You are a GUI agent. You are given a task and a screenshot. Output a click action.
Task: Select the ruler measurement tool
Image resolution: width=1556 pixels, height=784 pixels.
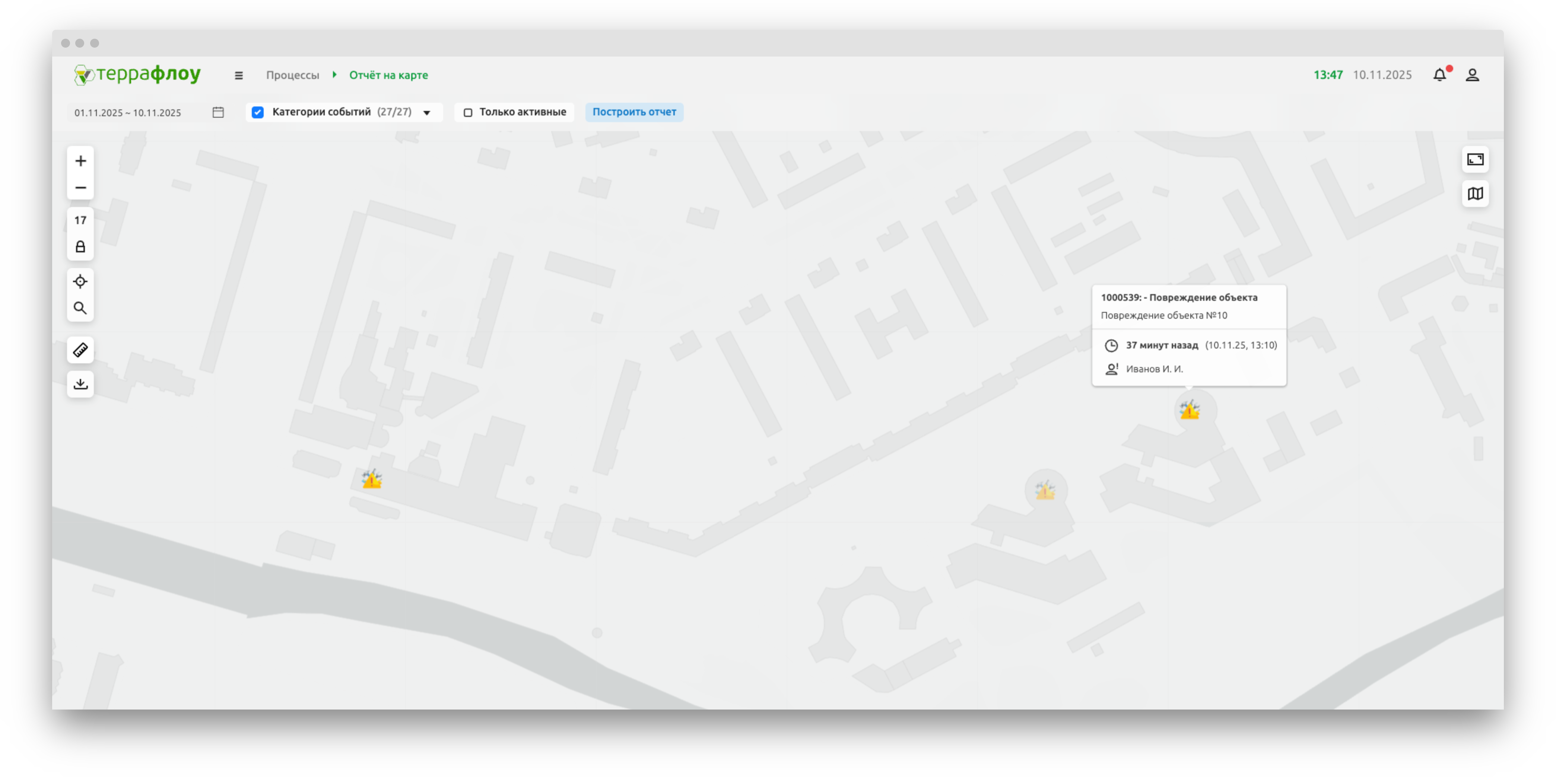point(80,350)
